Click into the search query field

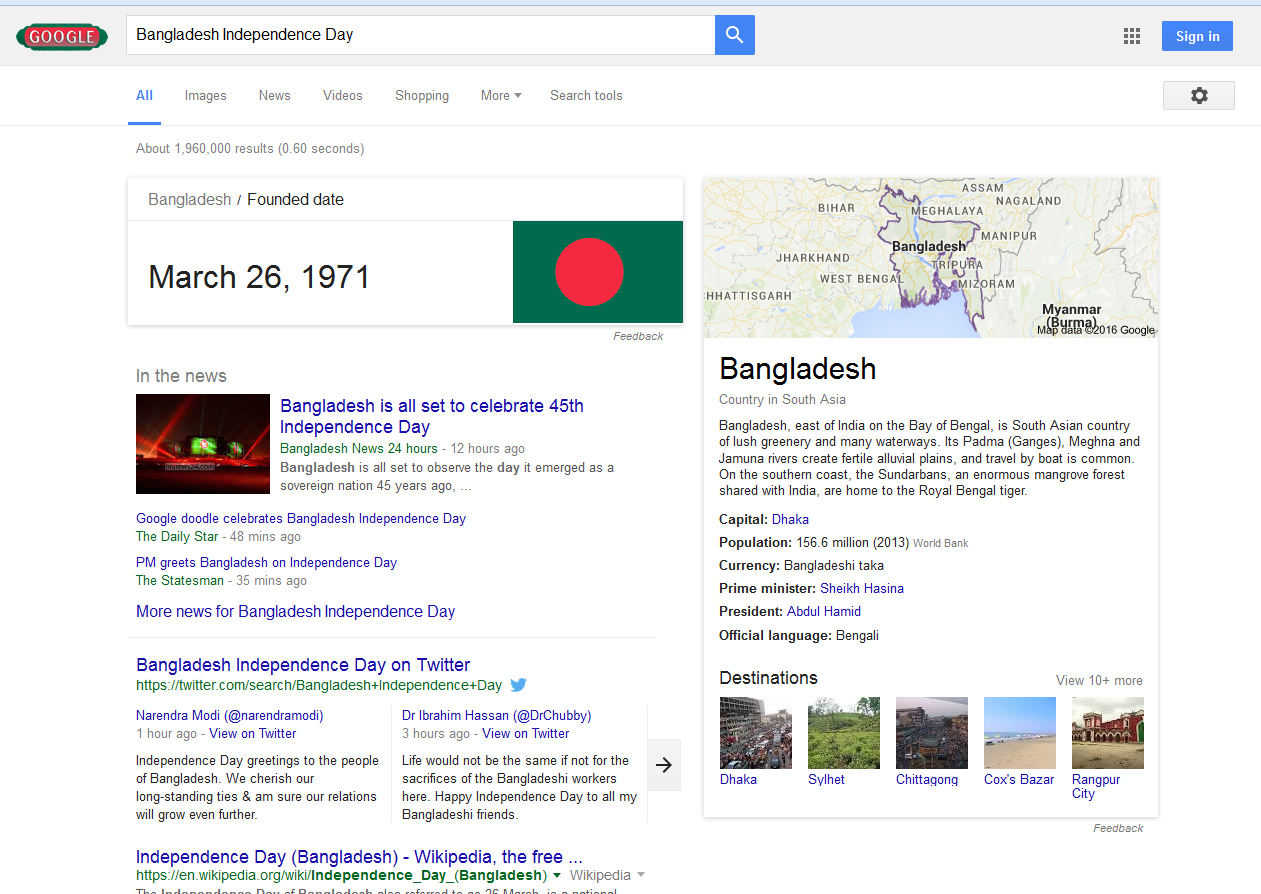(x=420, y=35)
